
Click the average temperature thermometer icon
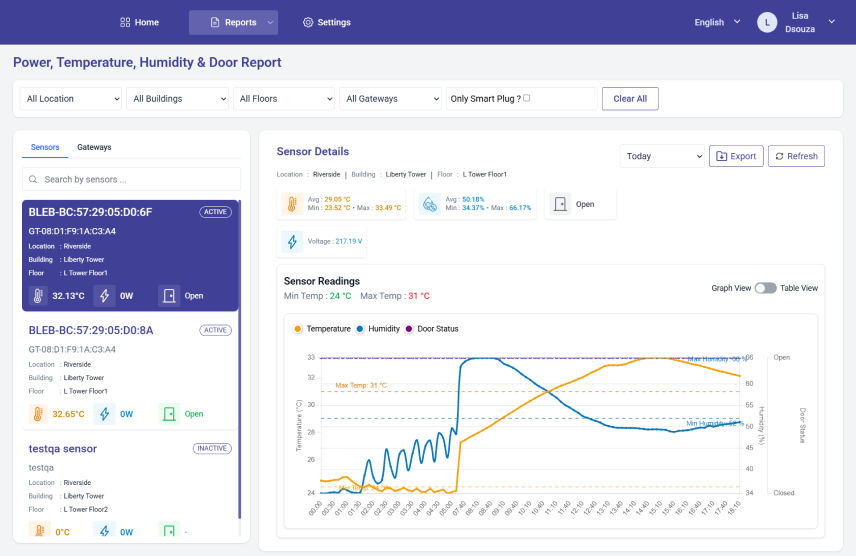[292, 204]
